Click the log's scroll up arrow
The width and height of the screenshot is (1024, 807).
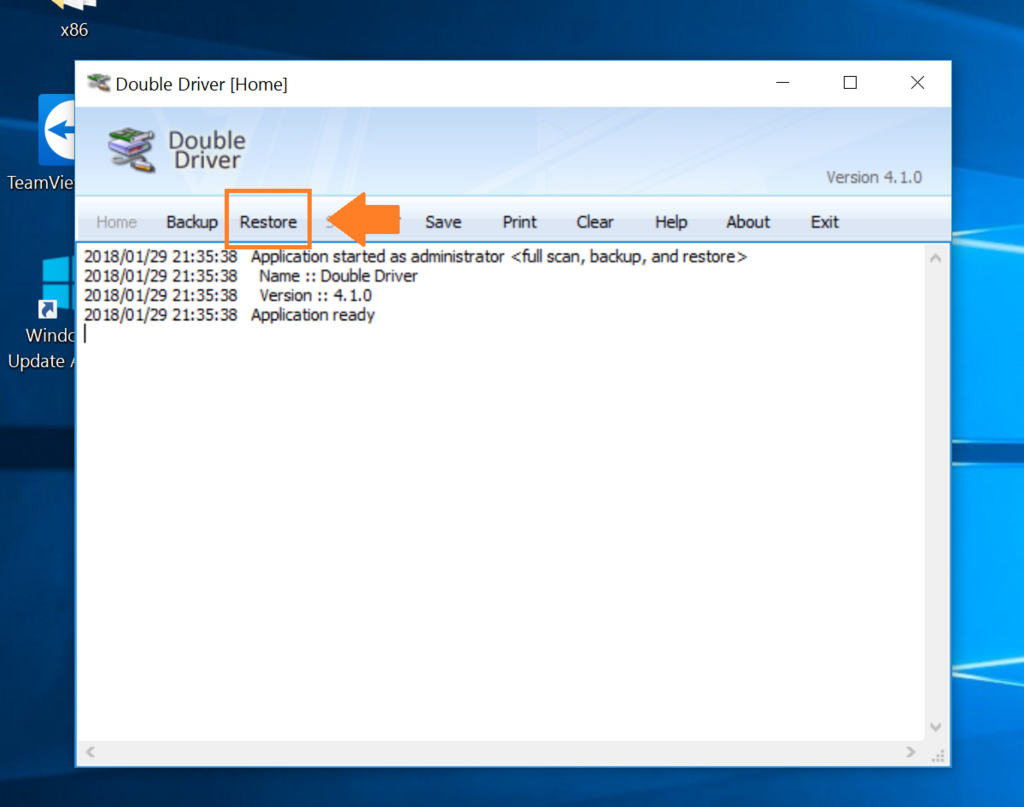tap(935, 258)
